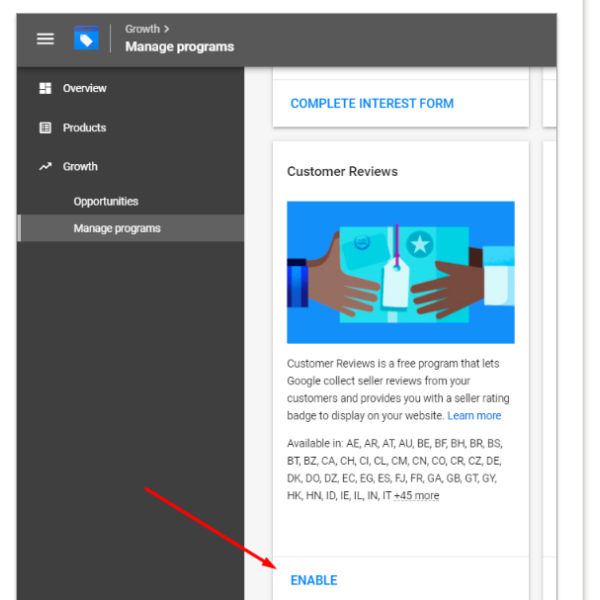Image resolution: width=600 pixels, height=600 pixels.
Task: Select the Products label in sidebar
Action: click(84, 128)
